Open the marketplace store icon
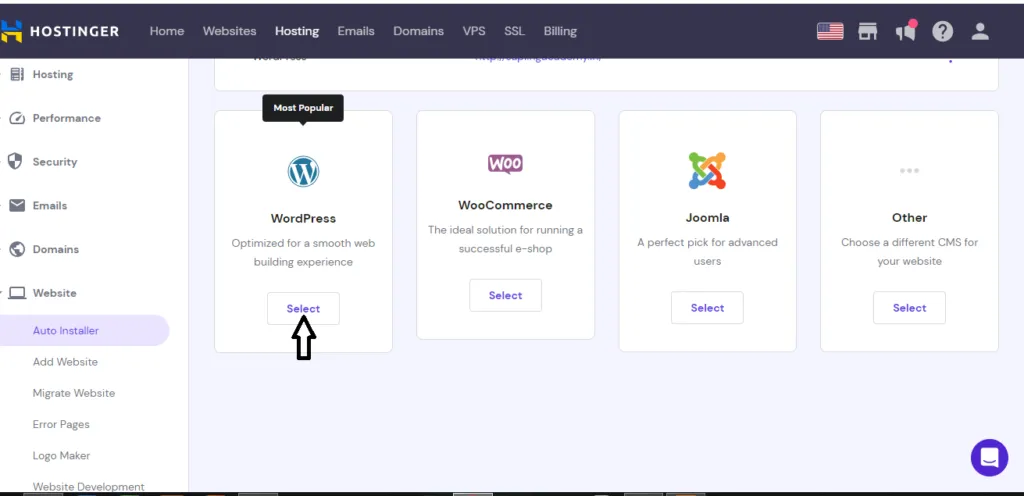 [x=867, y=31]
